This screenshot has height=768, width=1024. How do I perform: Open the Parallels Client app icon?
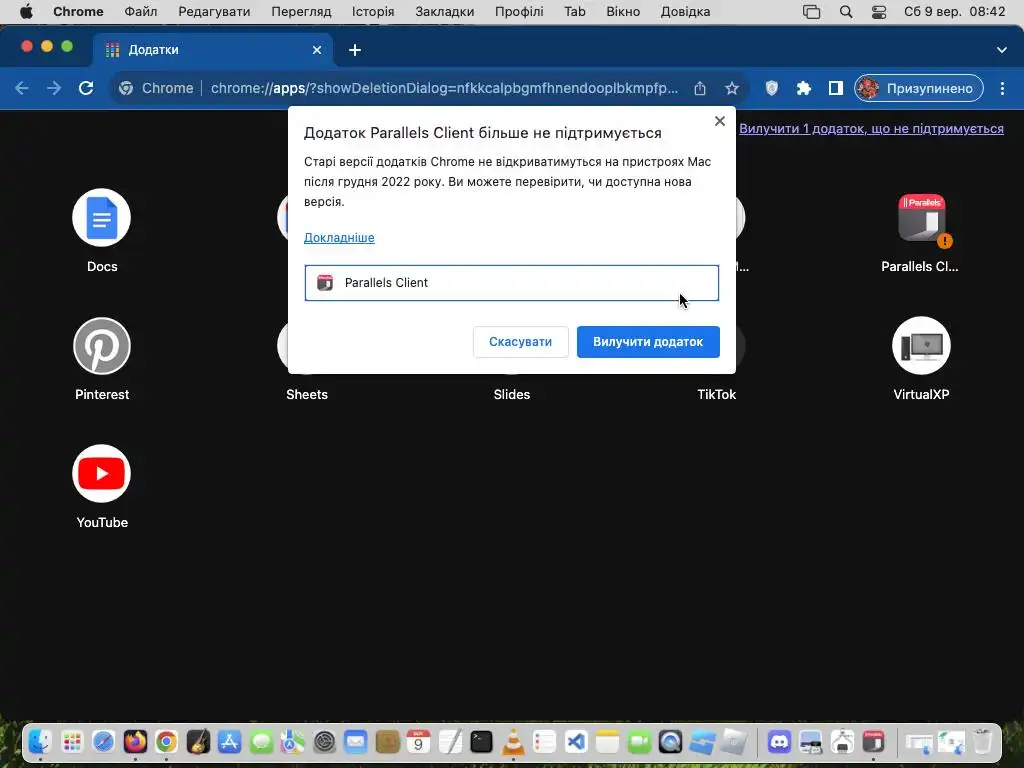tap(921, 219)
